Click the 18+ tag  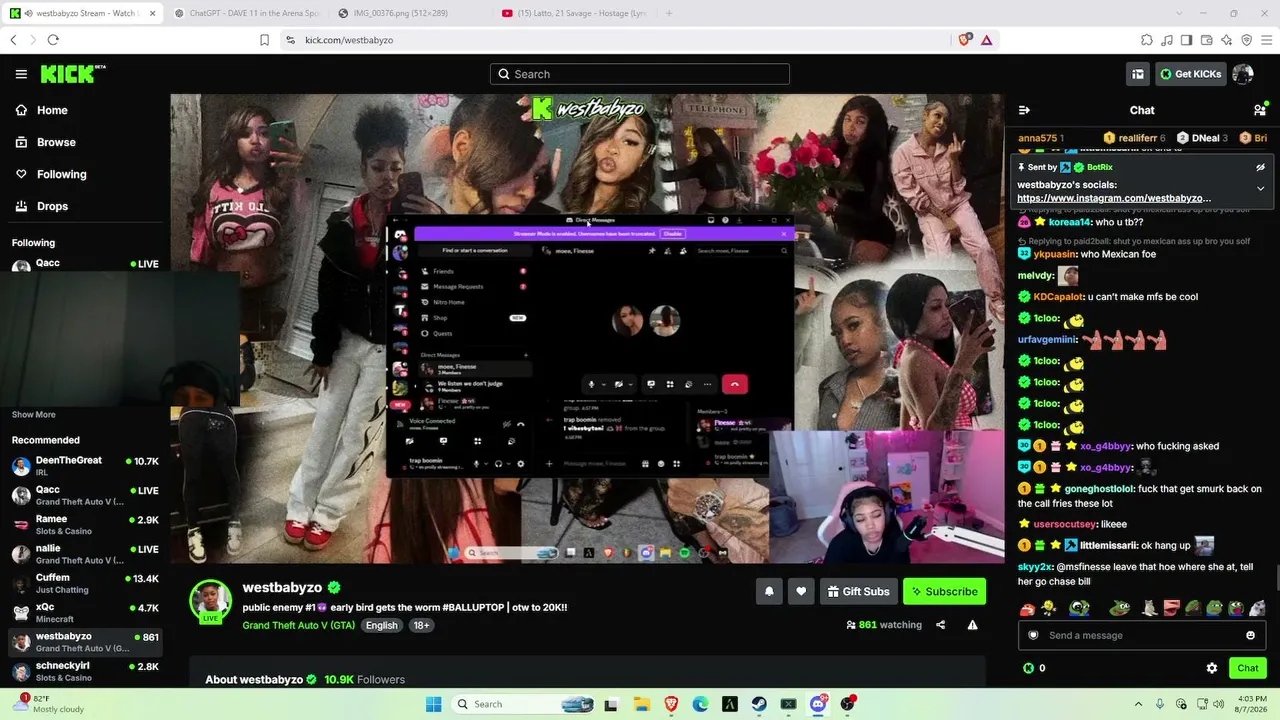pyautogui.click(x=421, y=625)
